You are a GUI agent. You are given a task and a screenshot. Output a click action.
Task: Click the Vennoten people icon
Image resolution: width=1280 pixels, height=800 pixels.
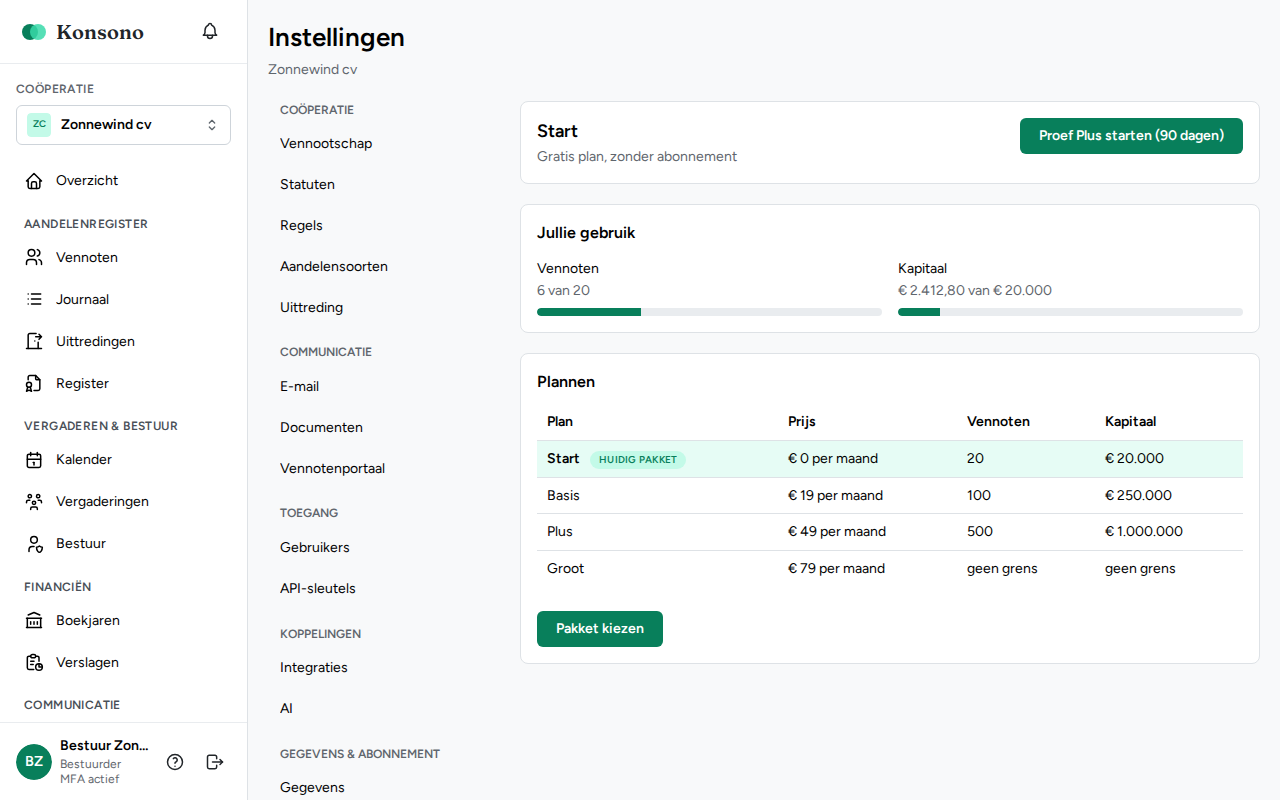point(34,258)
